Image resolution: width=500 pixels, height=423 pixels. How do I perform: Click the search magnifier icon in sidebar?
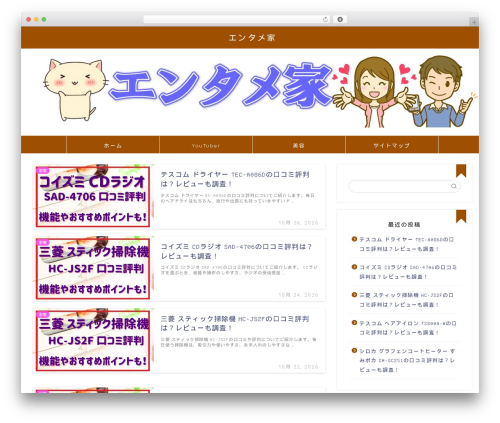[x=454, y=186]
